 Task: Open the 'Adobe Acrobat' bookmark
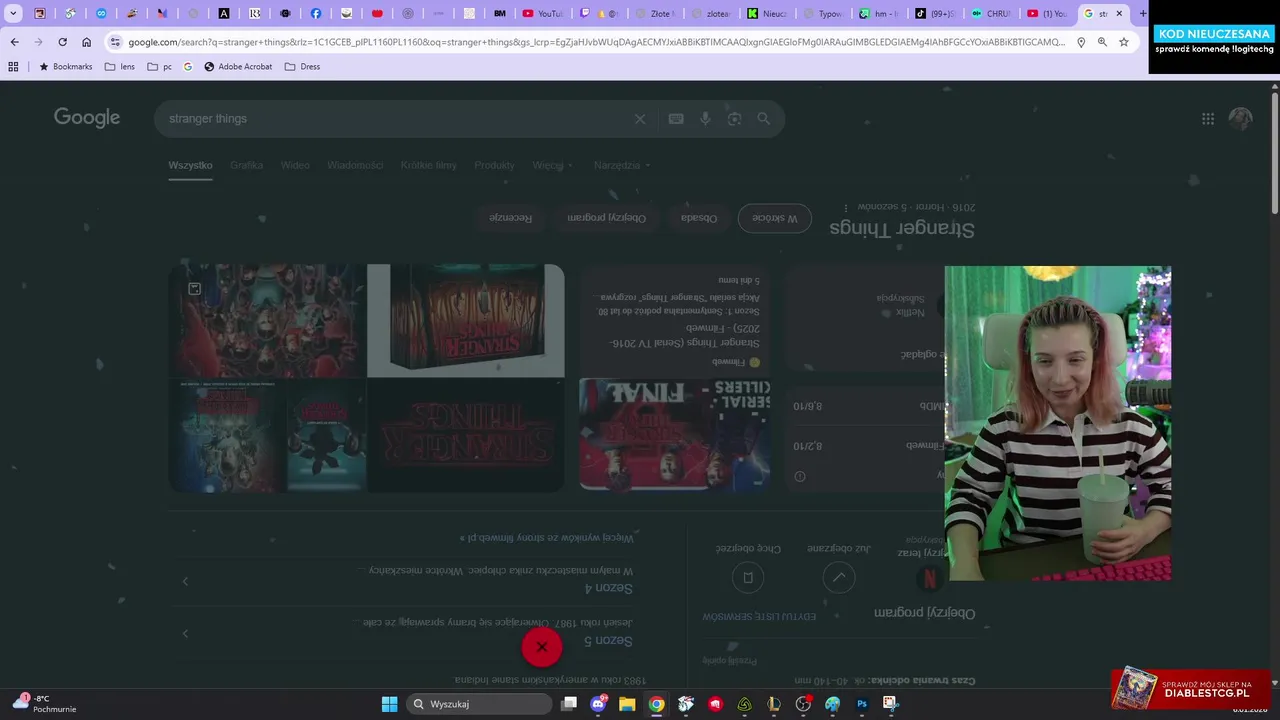pyautogui.click(x=237, y=66)
